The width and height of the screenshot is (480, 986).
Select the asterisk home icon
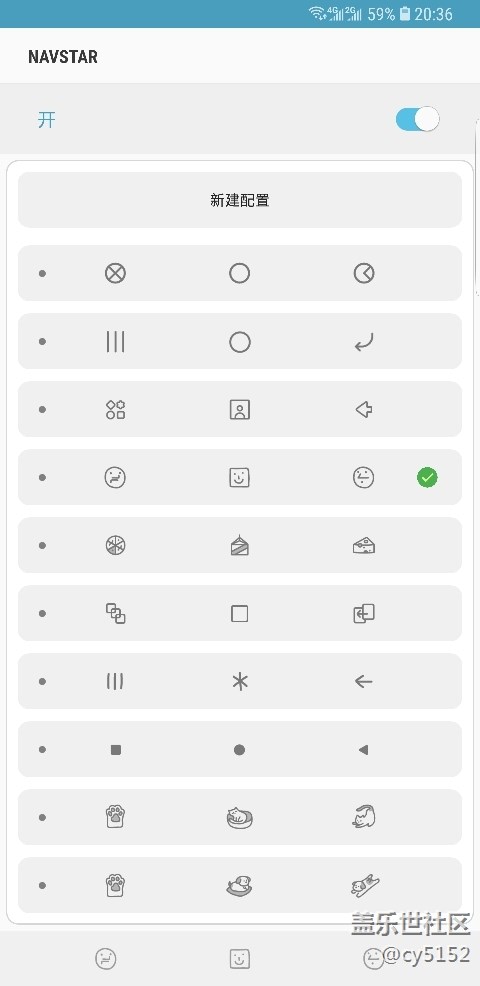(240, 682)
